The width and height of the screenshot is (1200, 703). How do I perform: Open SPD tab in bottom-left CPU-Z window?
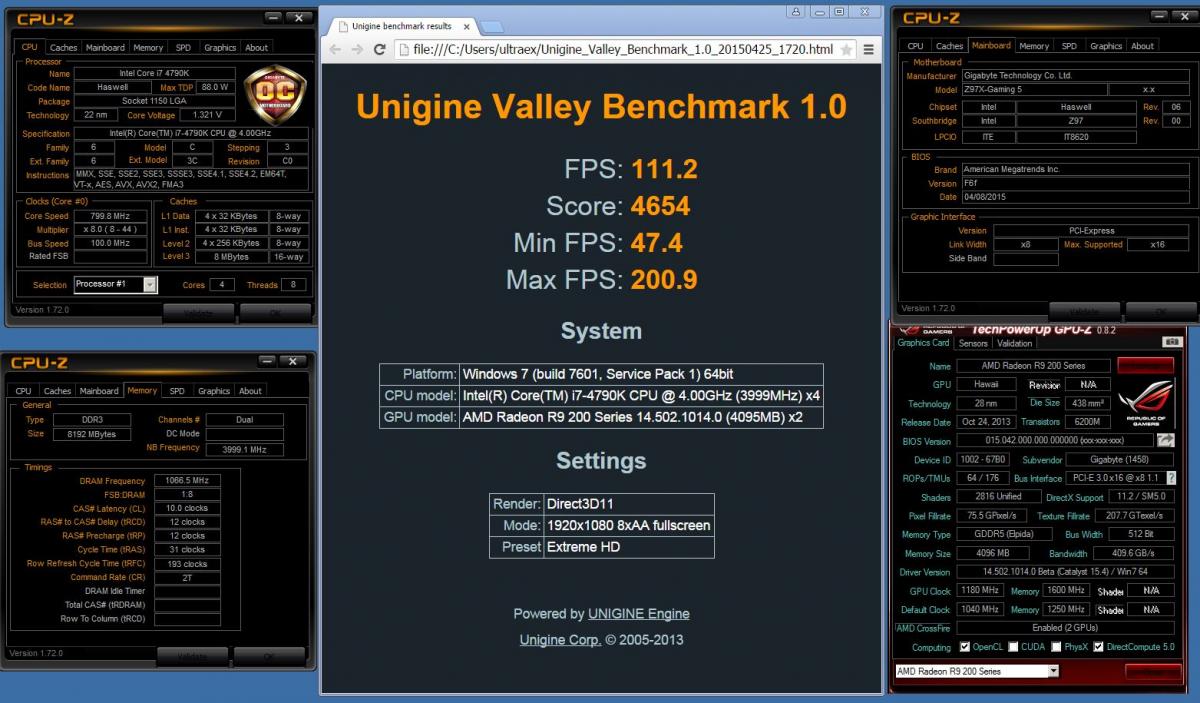tap(177, 391)
